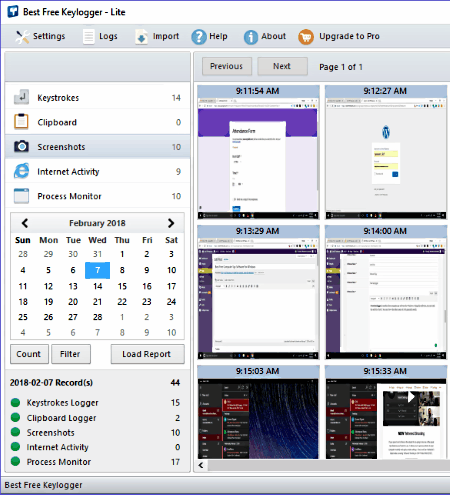Go to previous month in calendar
Image resolution: width=450 pixels, height=495 pixels.
click(x=25, y=223)
